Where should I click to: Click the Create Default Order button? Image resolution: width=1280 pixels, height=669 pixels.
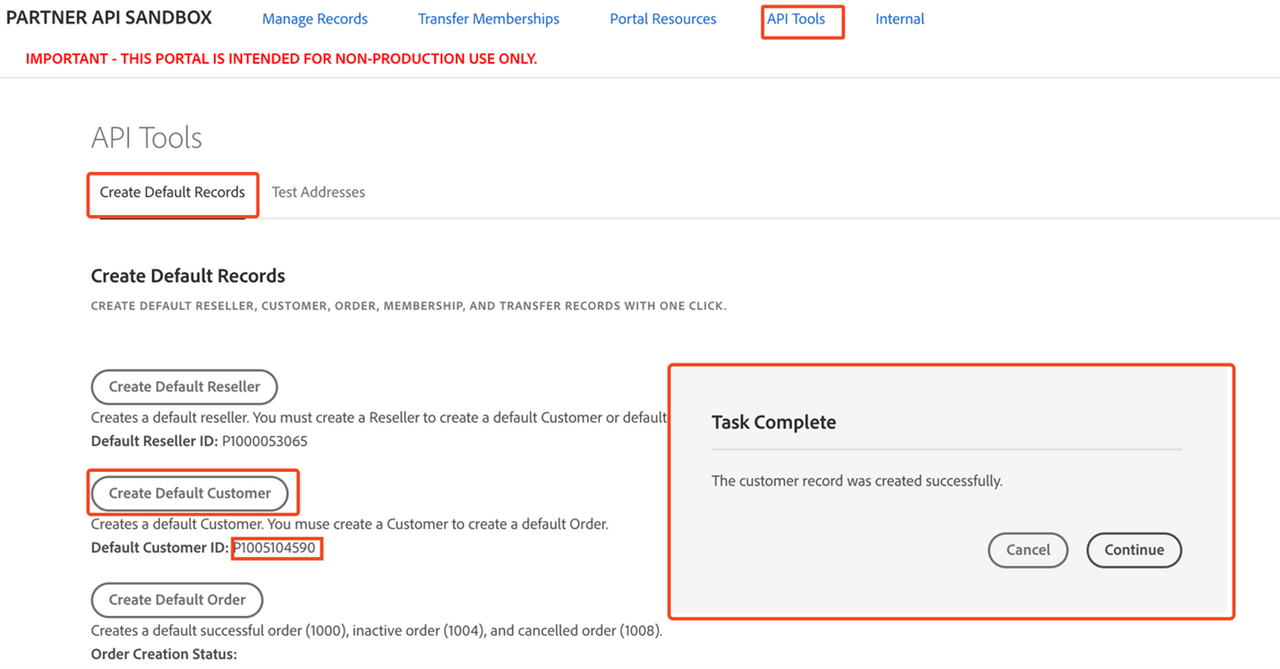(x=177, y=600)
